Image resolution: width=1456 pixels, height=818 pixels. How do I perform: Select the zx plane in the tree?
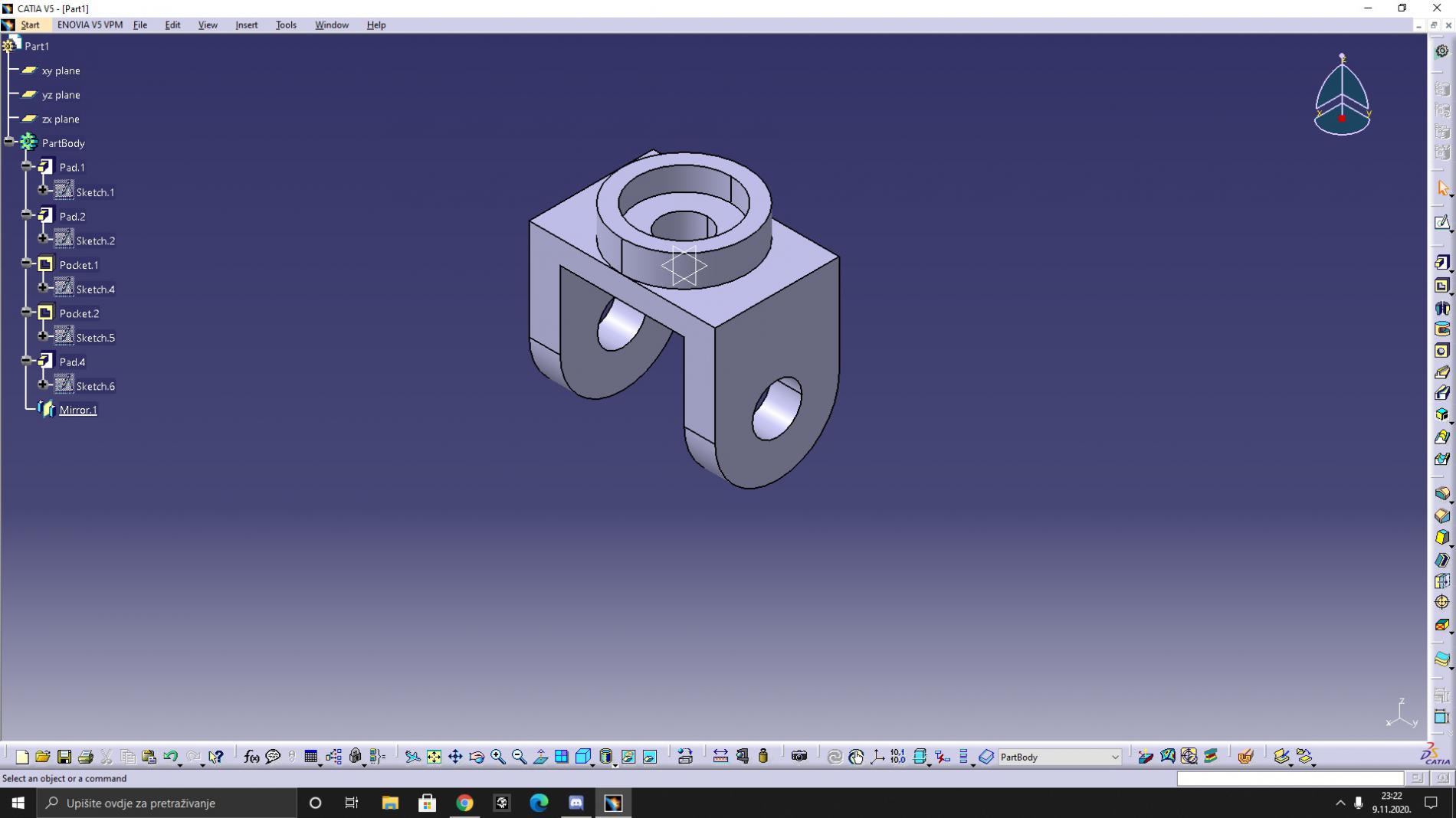(61, 119)
